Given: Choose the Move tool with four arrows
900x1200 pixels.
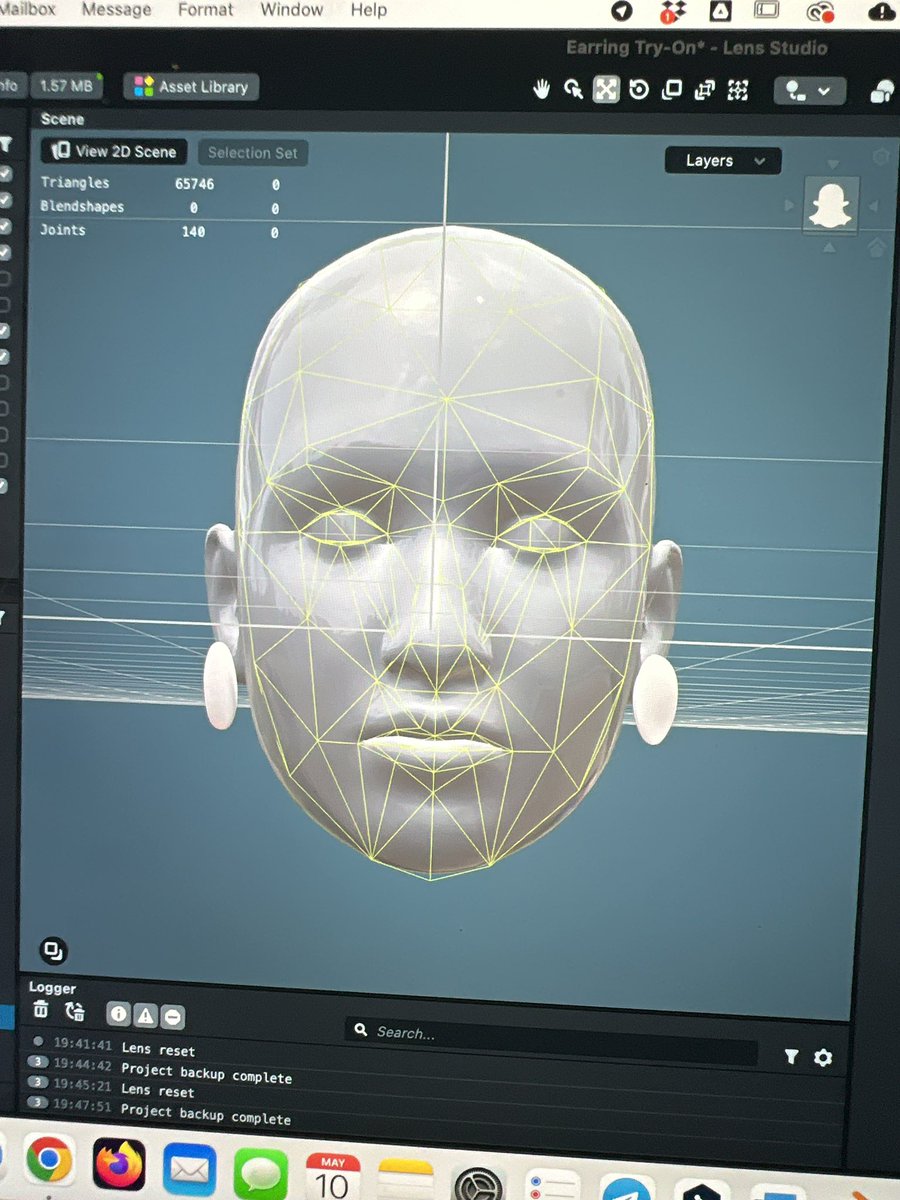Looking at the screenshot, I should pyautogui.click(x=606, y=89).
